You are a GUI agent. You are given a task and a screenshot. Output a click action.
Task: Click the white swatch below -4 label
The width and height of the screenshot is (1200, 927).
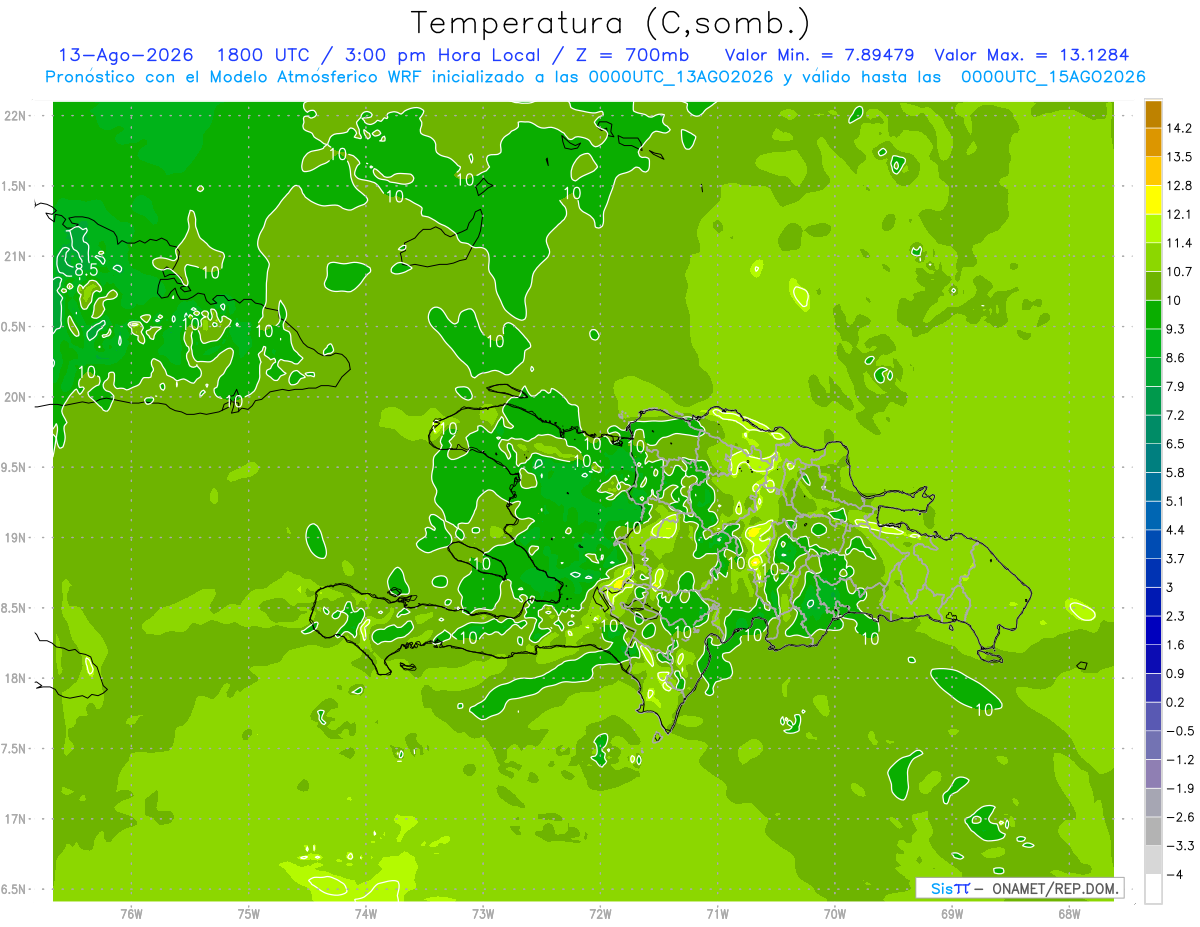(x=1153, y=888)
